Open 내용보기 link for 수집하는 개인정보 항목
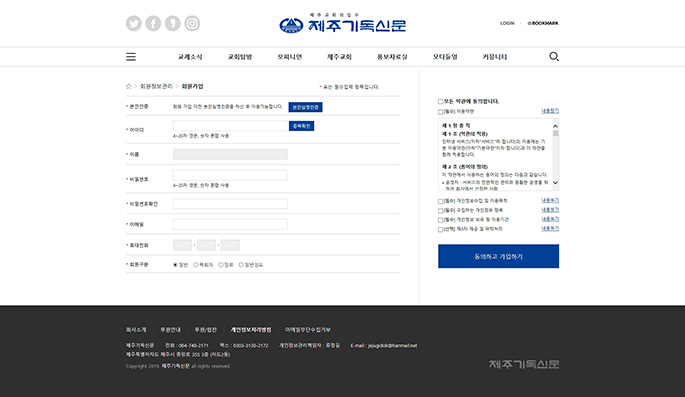 pos(550,210)
